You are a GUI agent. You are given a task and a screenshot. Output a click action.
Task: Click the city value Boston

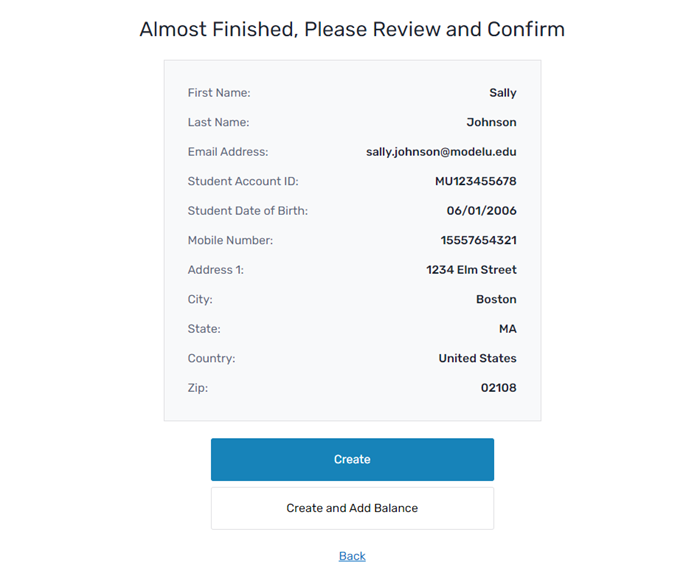click(496, 299)
